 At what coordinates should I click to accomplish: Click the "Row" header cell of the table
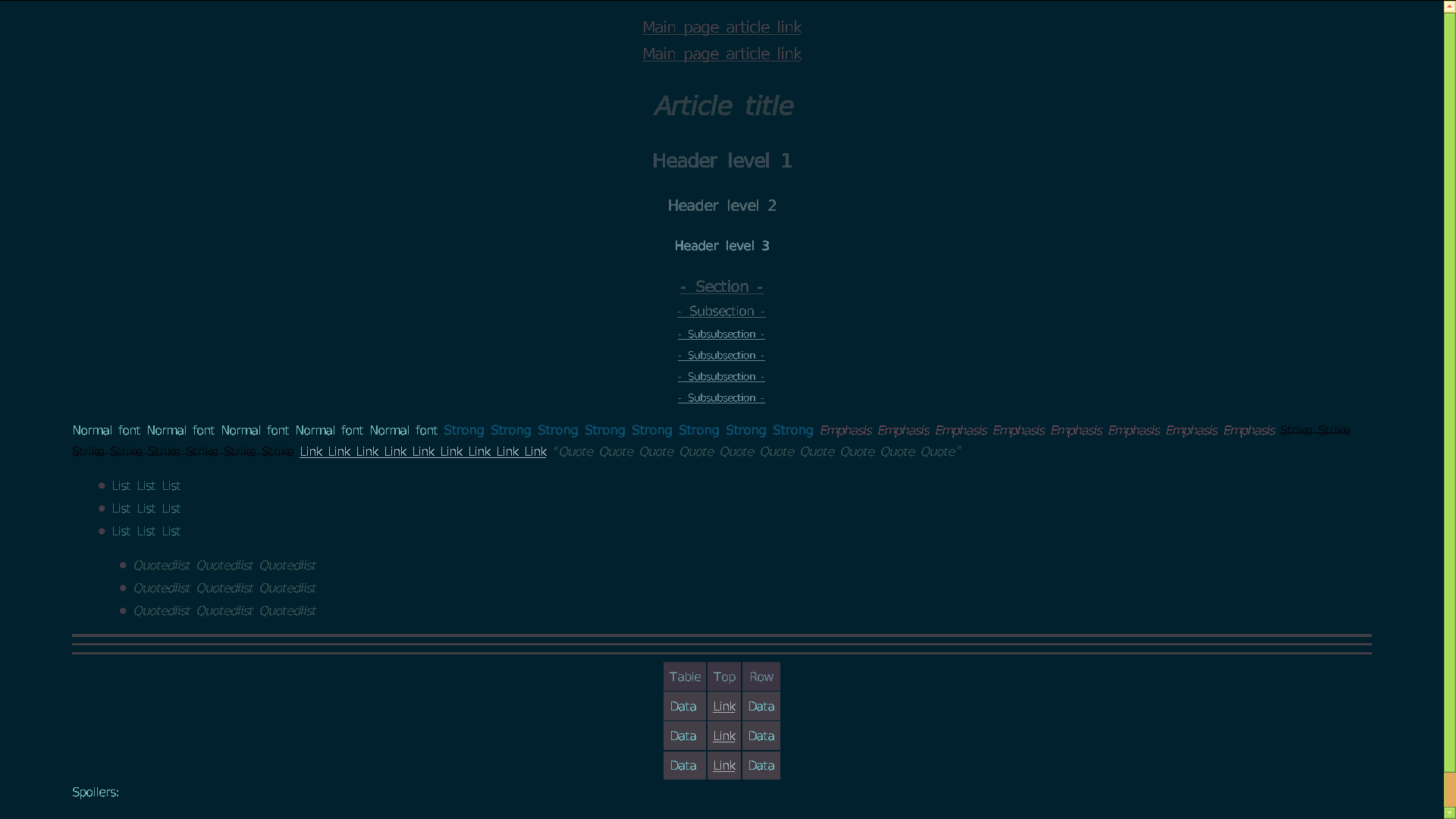click(761, 676)
